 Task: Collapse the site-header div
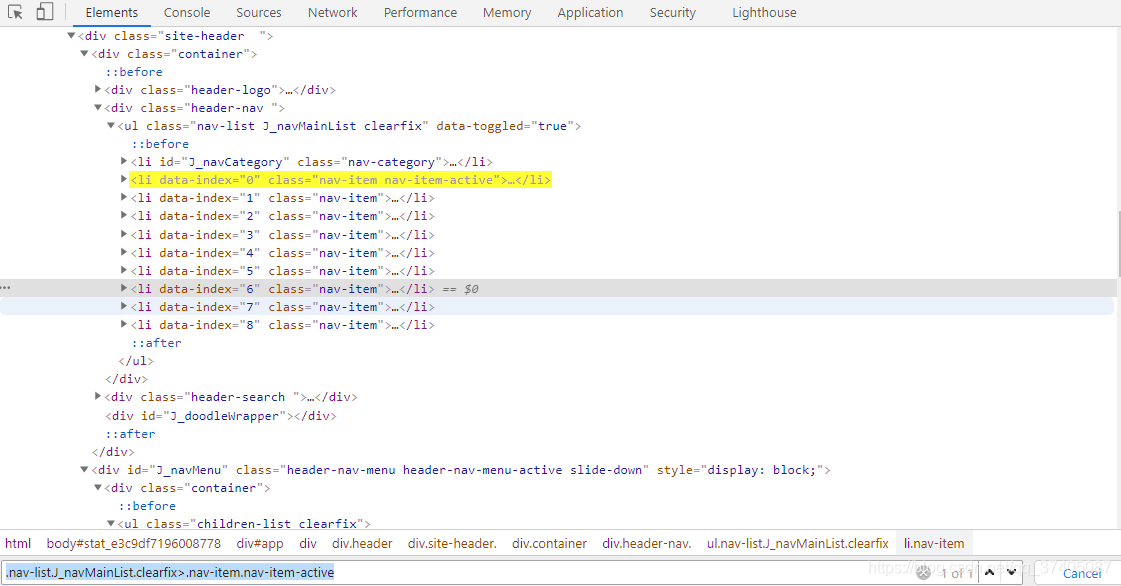pos(71,35)
